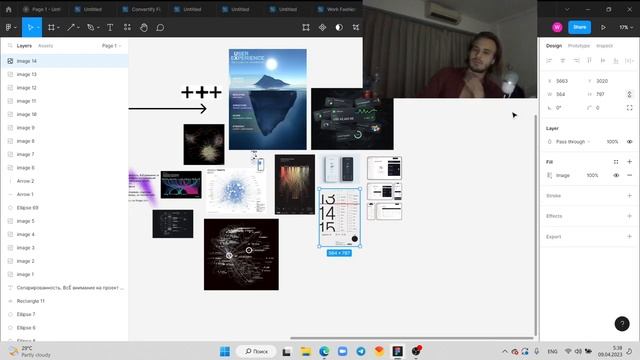The height and width of the screenshot is (360, 640).
Task: Start presentation with the Play icon
Action: click(603, 27)
